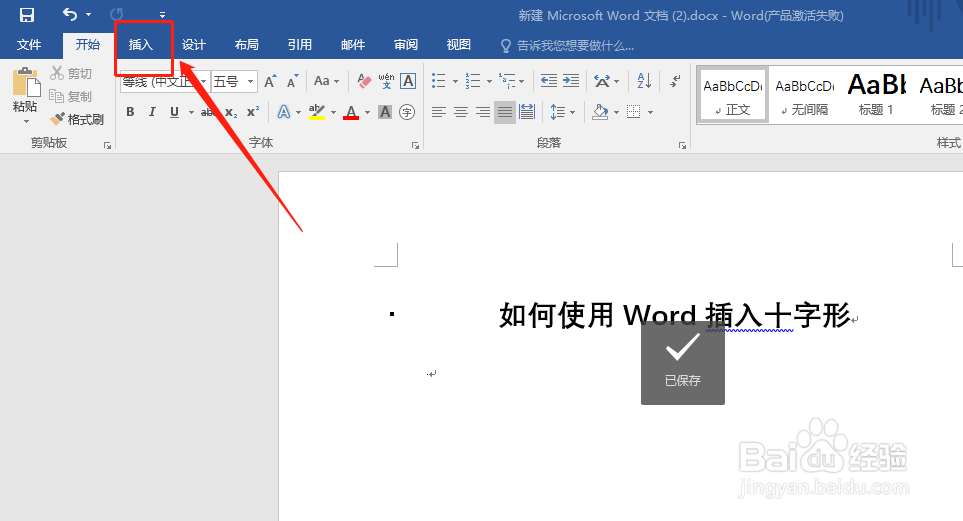This screenshot has width=963, height=521.
Task: Align text right
Action: click(x=483, y=112)
